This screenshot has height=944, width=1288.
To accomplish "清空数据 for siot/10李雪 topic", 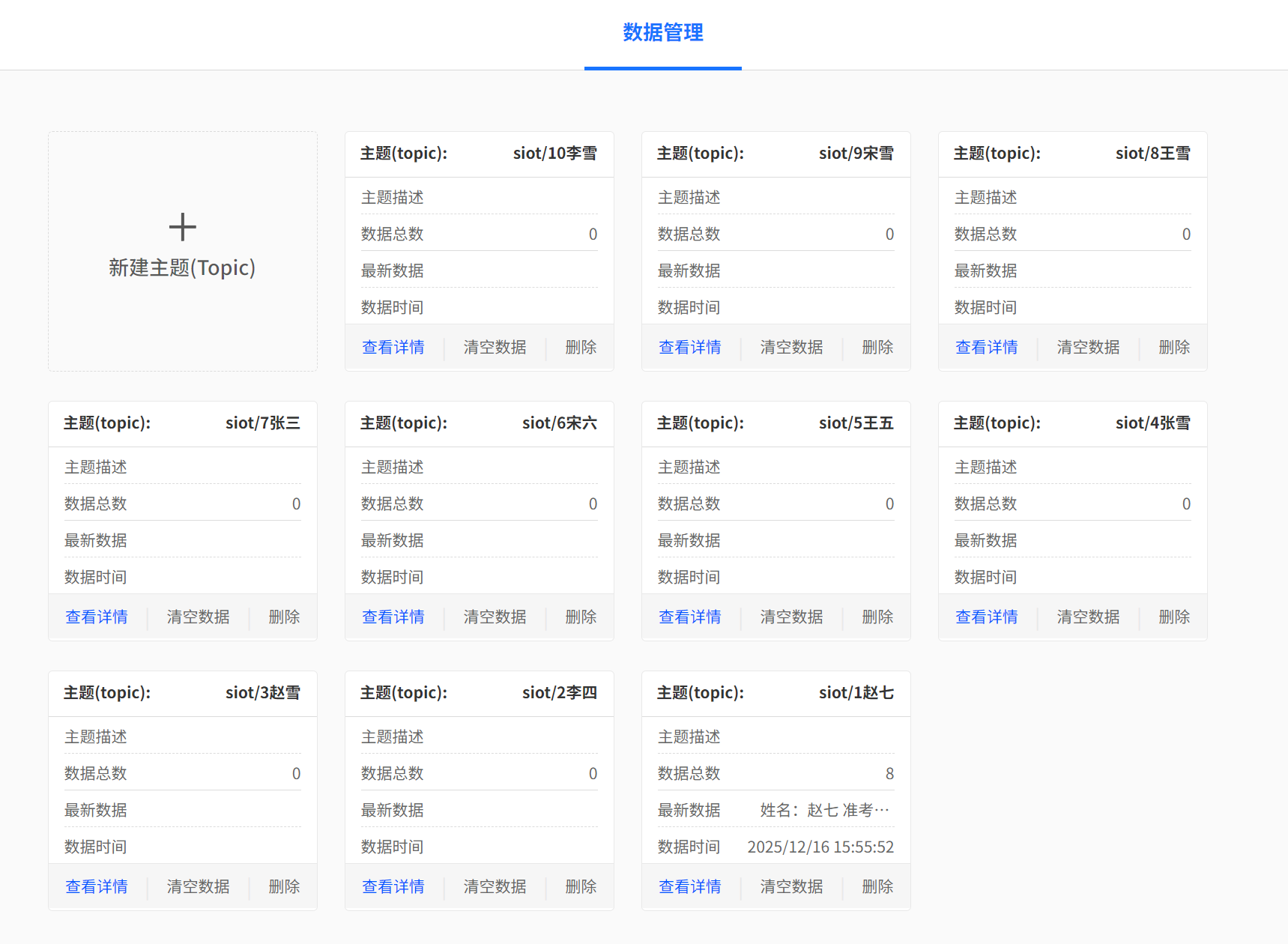I will click(495, 347).
